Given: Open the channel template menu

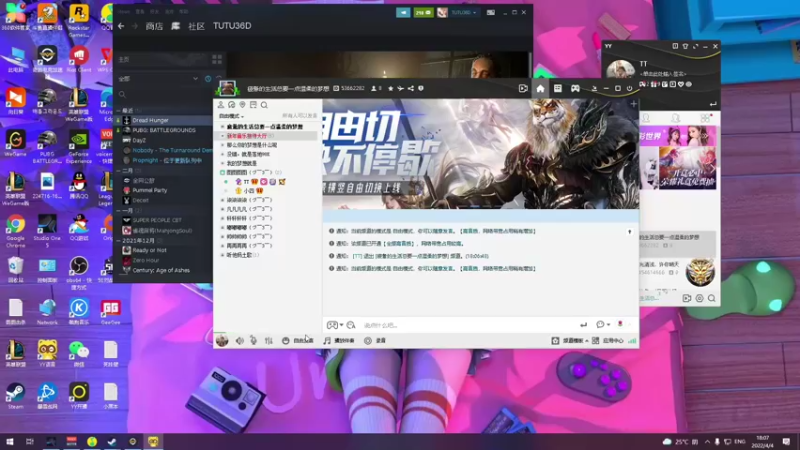Looking at the screenshot, I should tap(570, 340).
